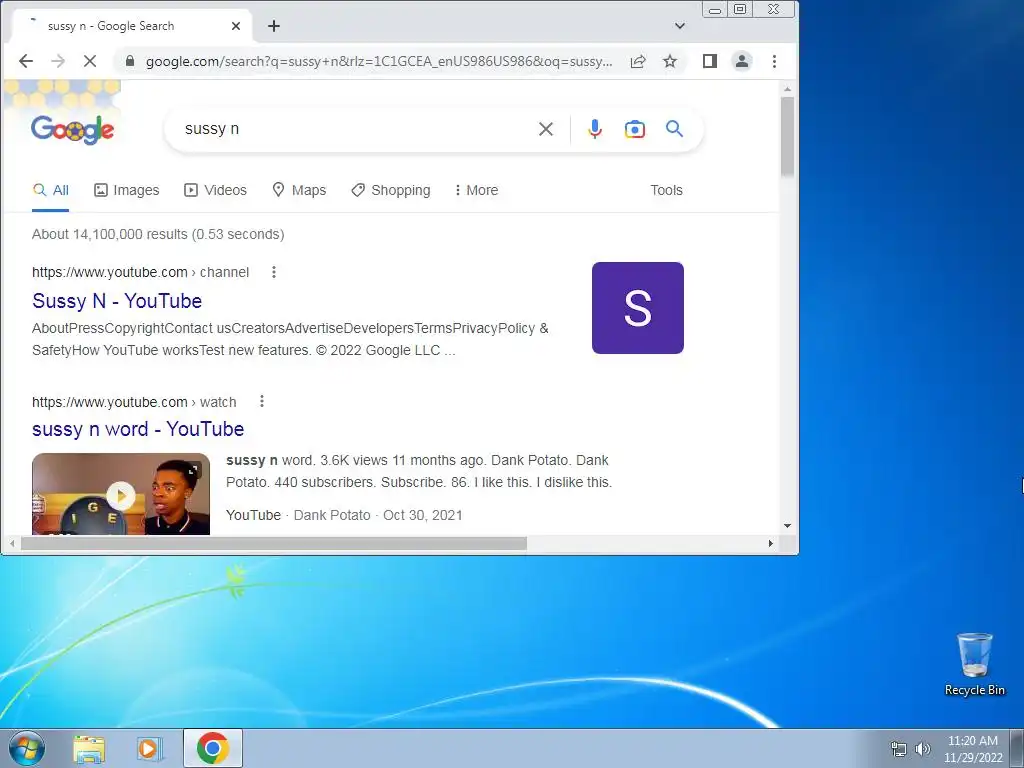
Task: Open Chrome profile avatar
Action: (742, 61)
